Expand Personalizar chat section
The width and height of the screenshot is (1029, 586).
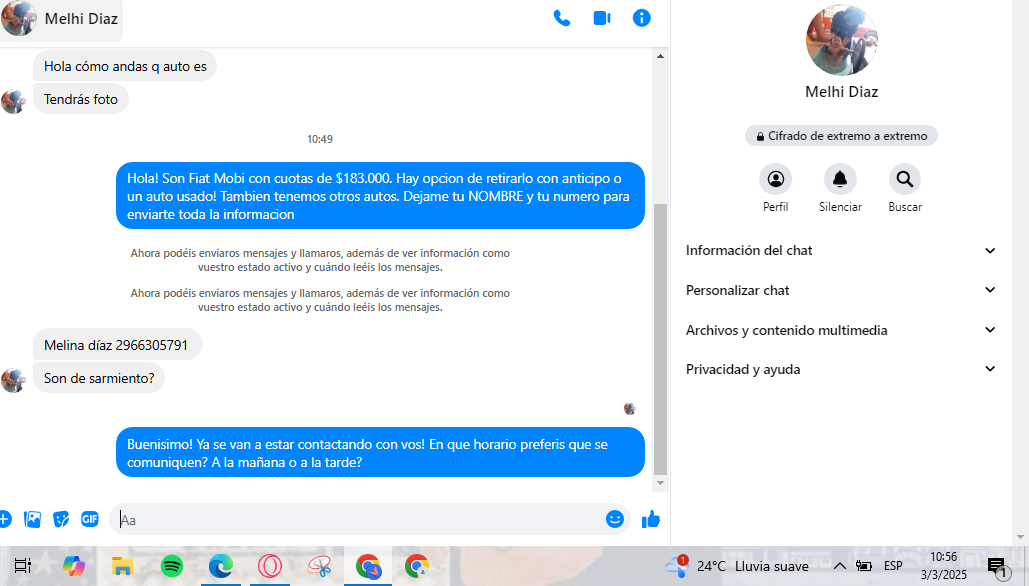click(x=840, y=290)
